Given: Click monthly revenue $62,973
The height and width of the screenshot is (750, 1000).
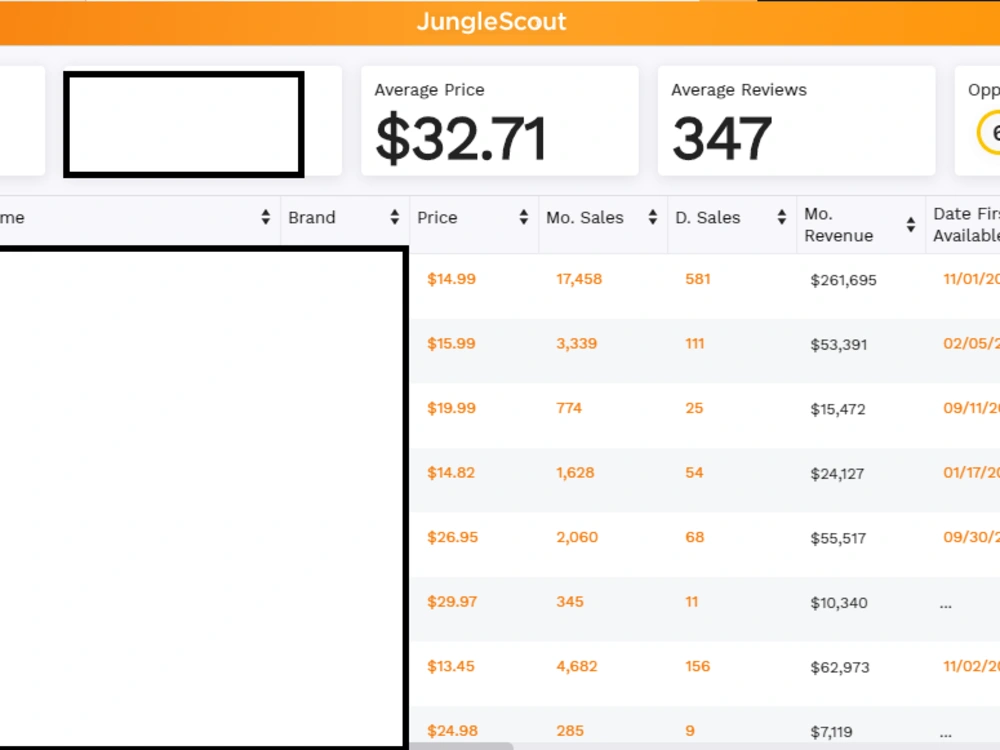Looking at the screenshot, I should [x=840, y=667].
